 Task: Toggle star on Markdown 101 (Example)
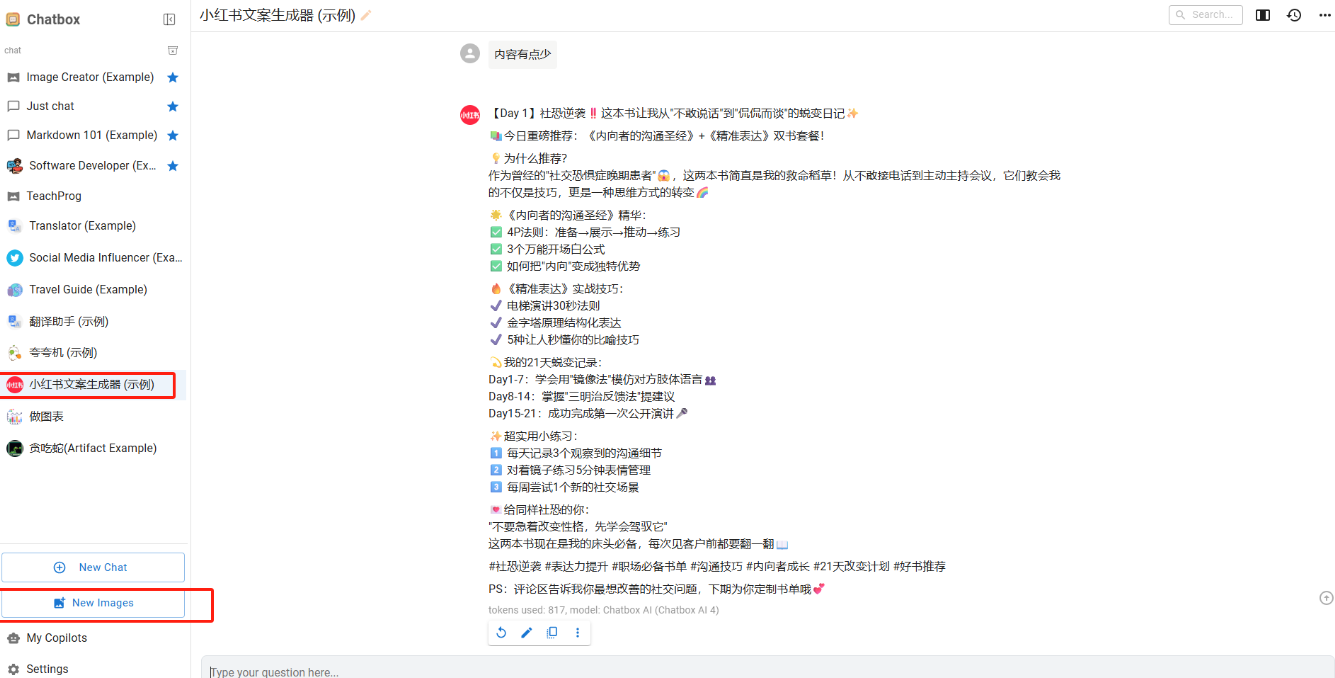(173, 135)
